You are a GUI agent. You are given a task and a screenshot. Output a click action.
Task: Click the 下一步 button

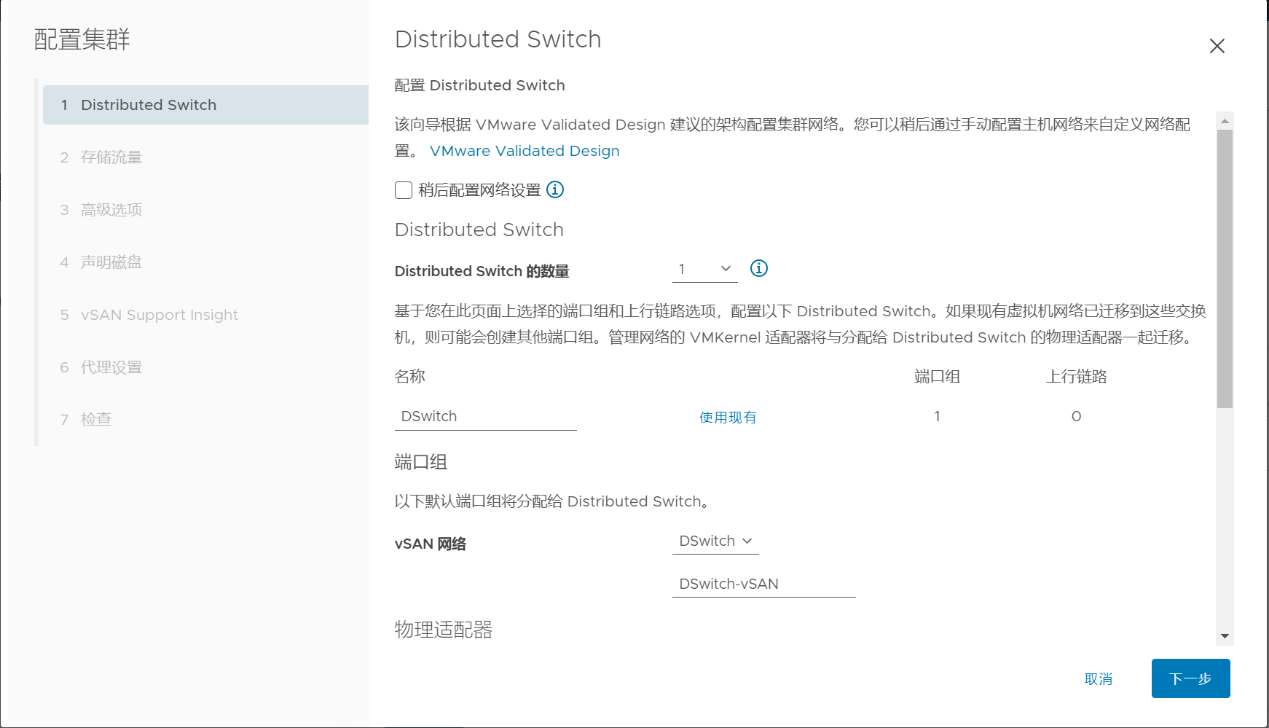(x=1191, y=678)
